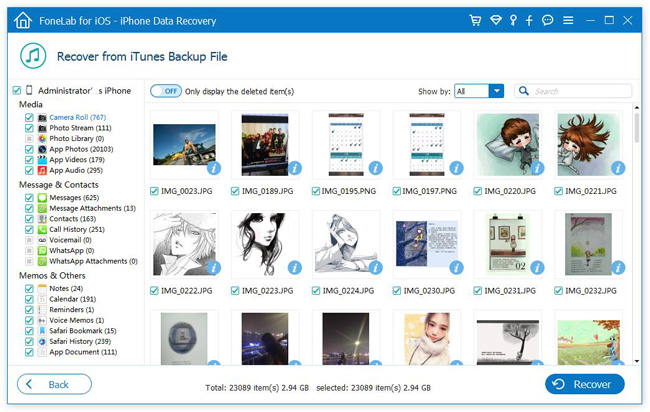Uncheck the IMG_0189.JPG checkbox
The width and height of the screenshot is (650, 412).
(x=235, y=191)
